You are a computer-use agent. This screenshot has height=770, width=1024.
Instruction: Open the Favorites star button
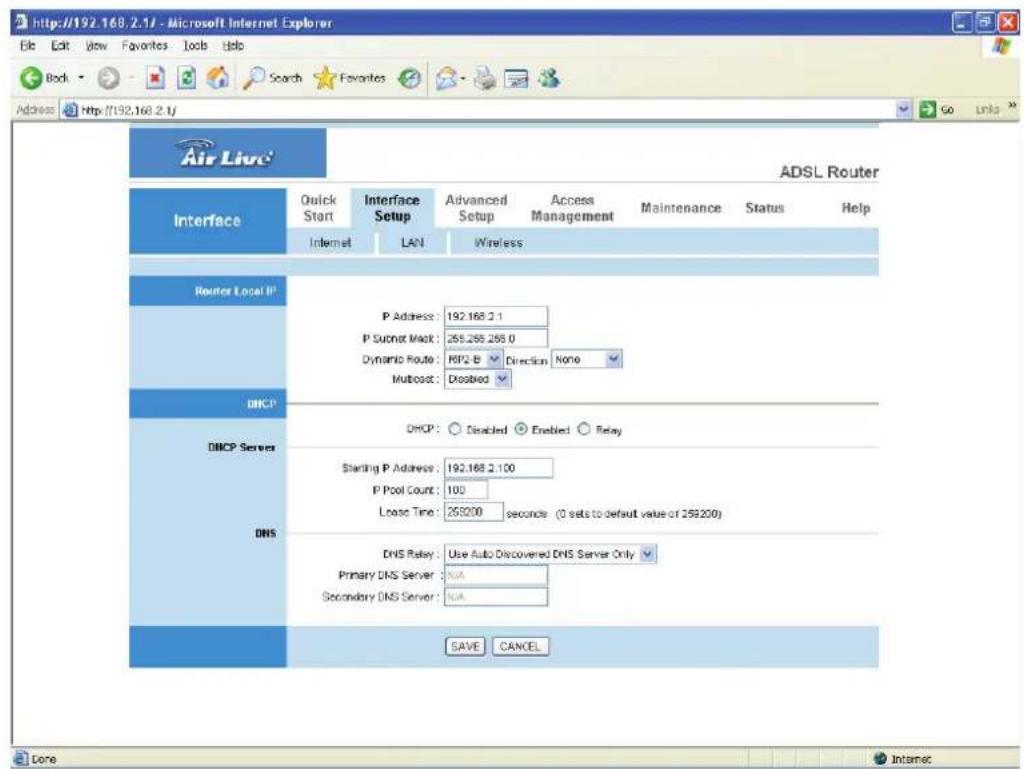coord(349,78)
